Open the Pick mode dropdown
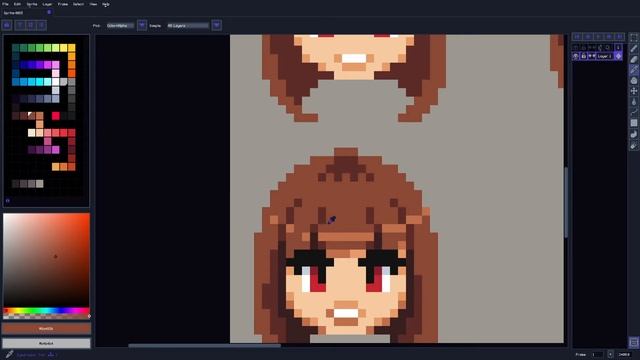640x360 pixels. 120,25
